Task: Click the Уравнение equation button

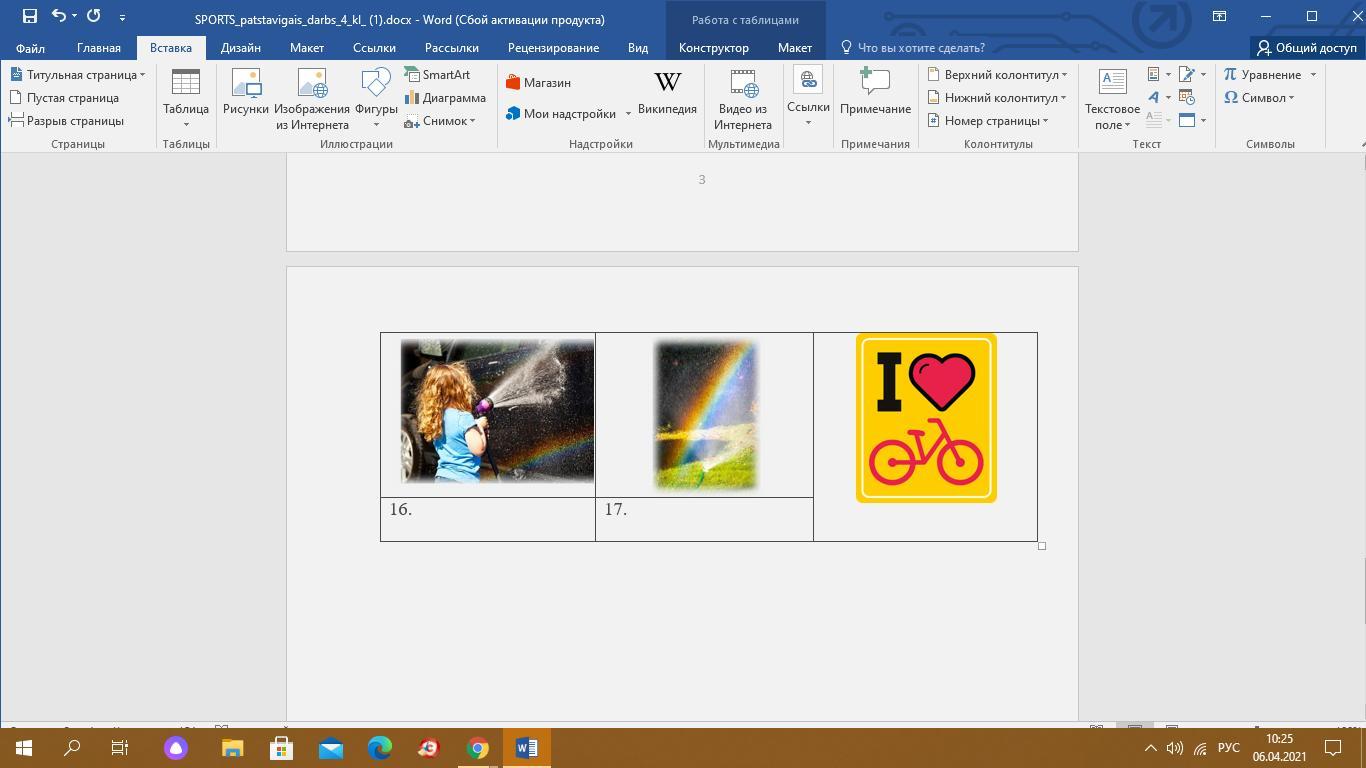Action: pos(1262,75)
